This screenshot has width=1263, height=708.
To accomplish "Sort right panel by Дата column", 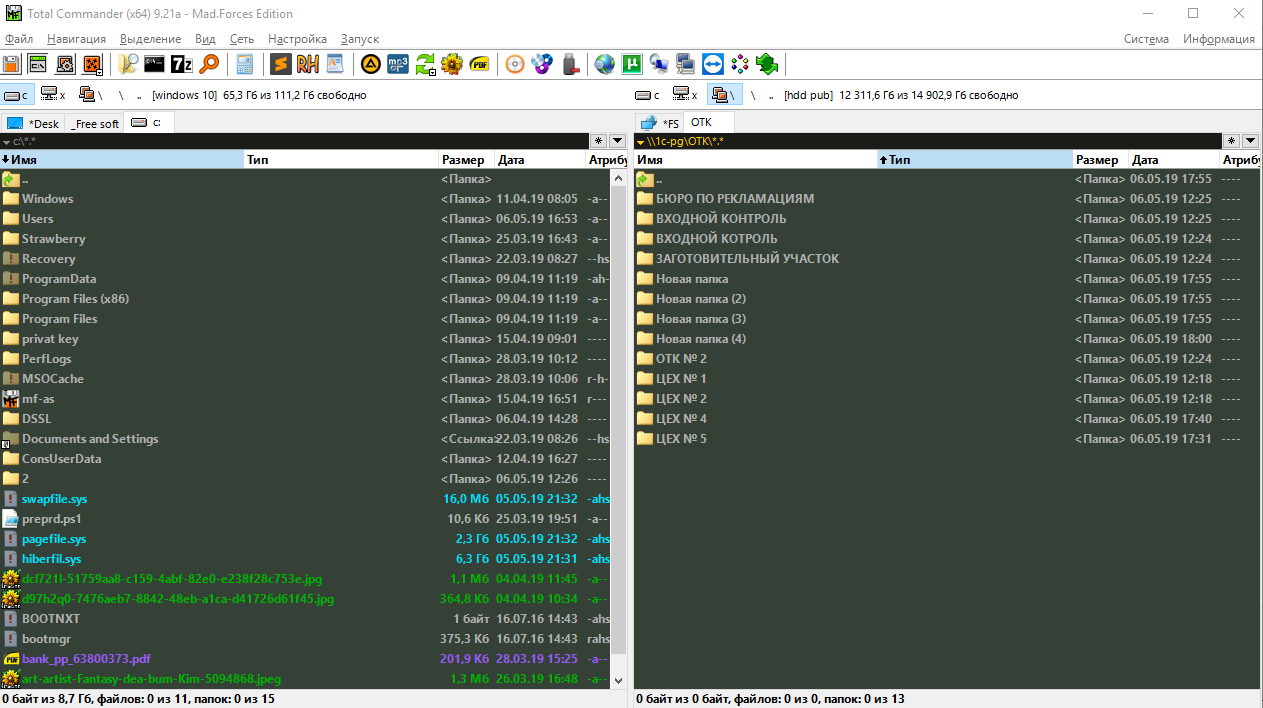I will (1175, 160).
